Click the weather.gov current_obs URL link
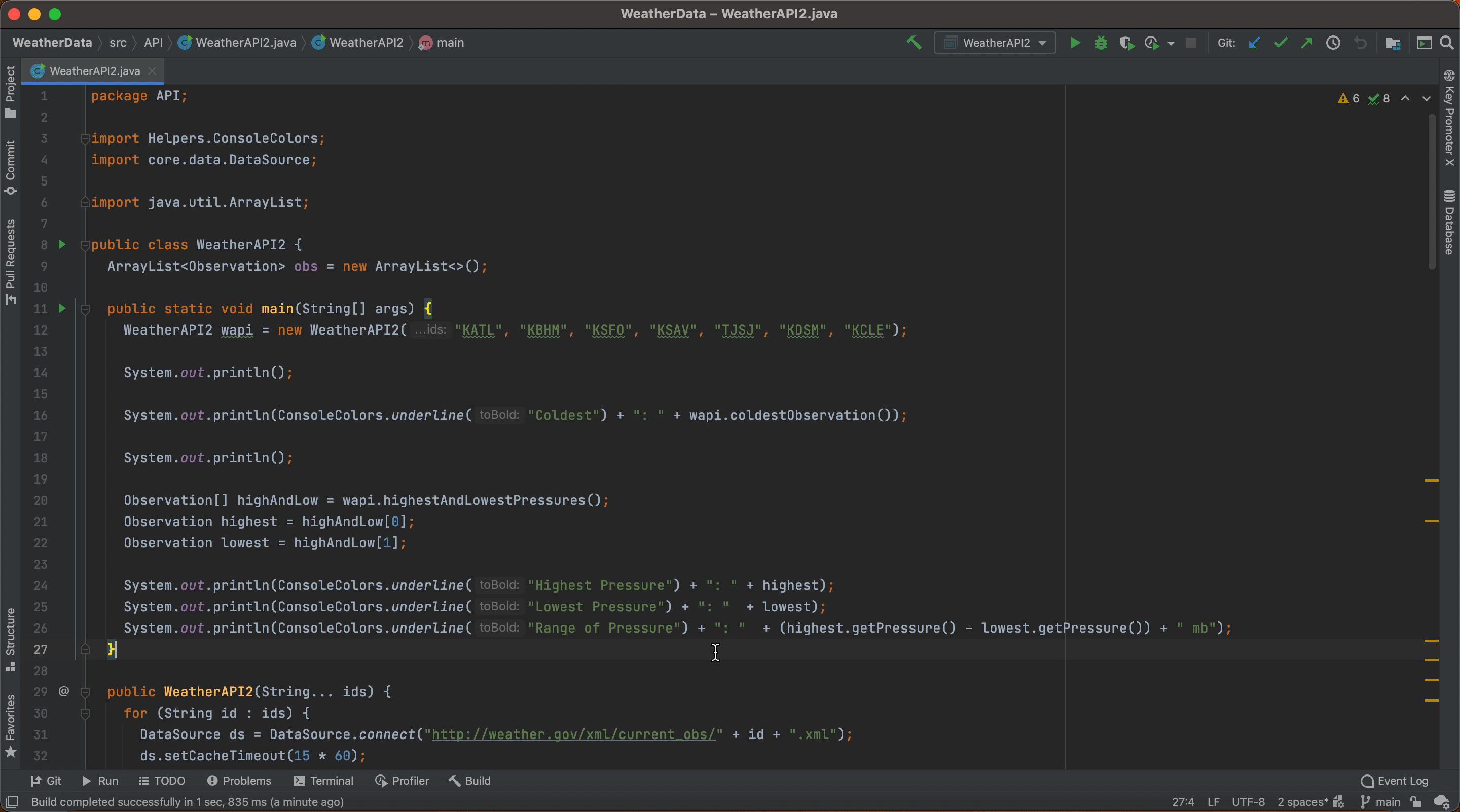1460x812 pixels. (x=573, y=734)
